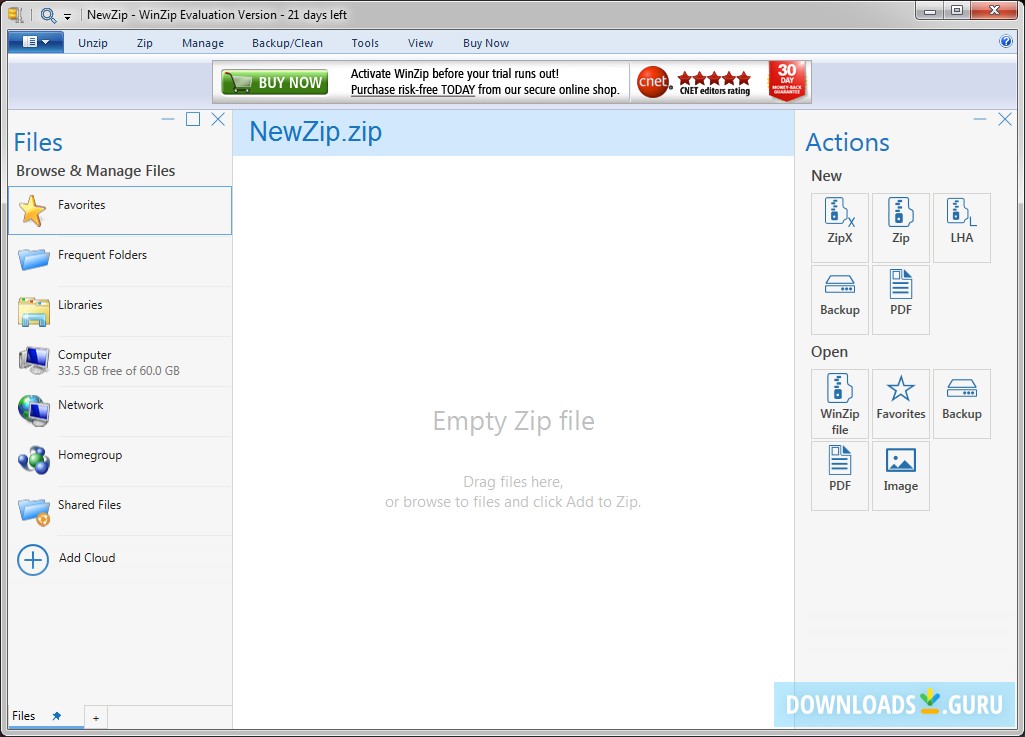Screen dimensions: 1025x737
Task: Open the file menu dropdown button
Action: (x=35, y=42)
